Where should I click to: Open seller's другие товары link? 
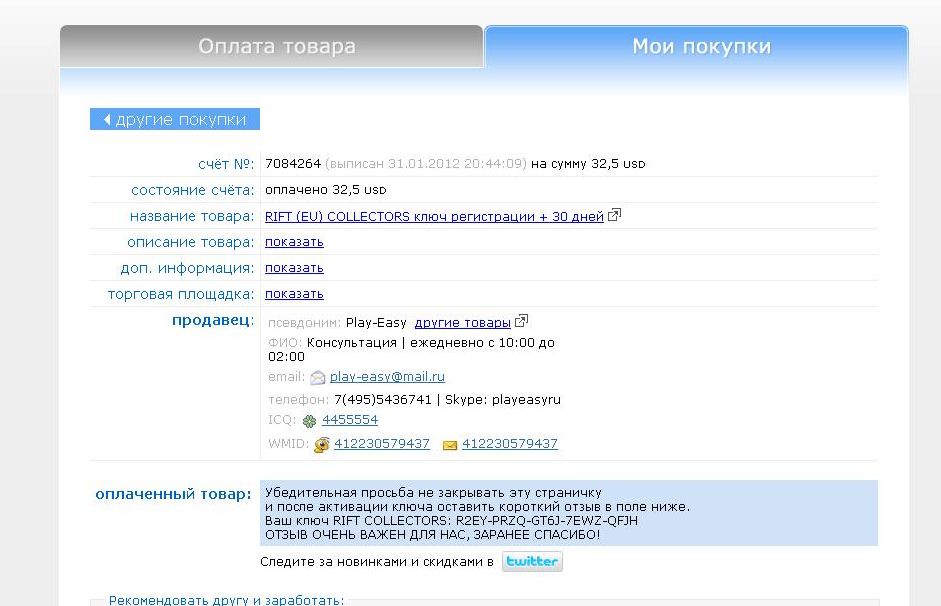[463, 323]
